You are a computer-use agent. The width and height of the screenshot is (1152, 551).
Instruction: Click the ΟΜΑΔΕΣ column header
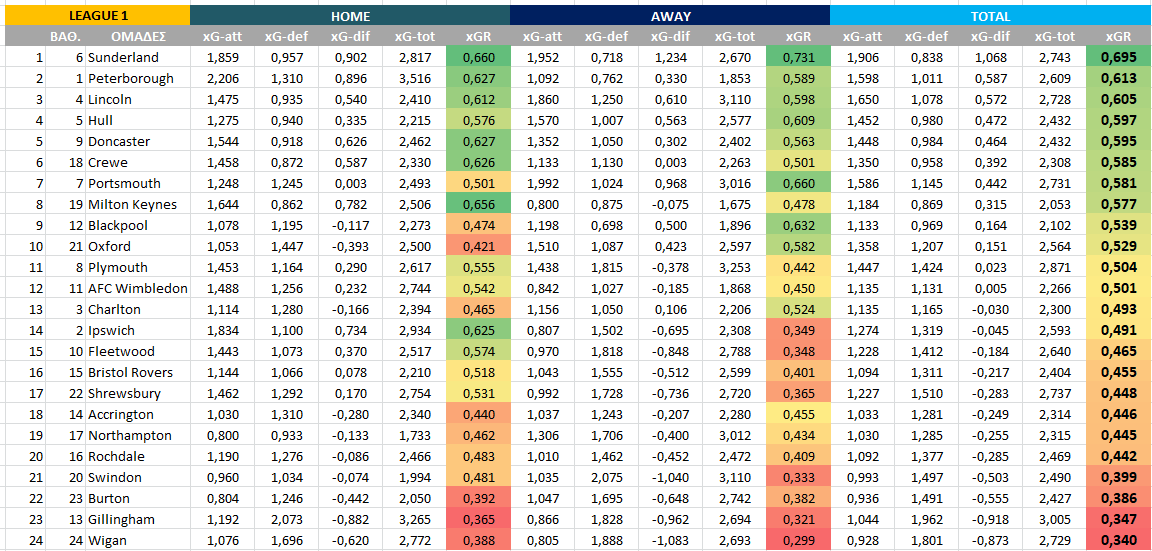138,36
